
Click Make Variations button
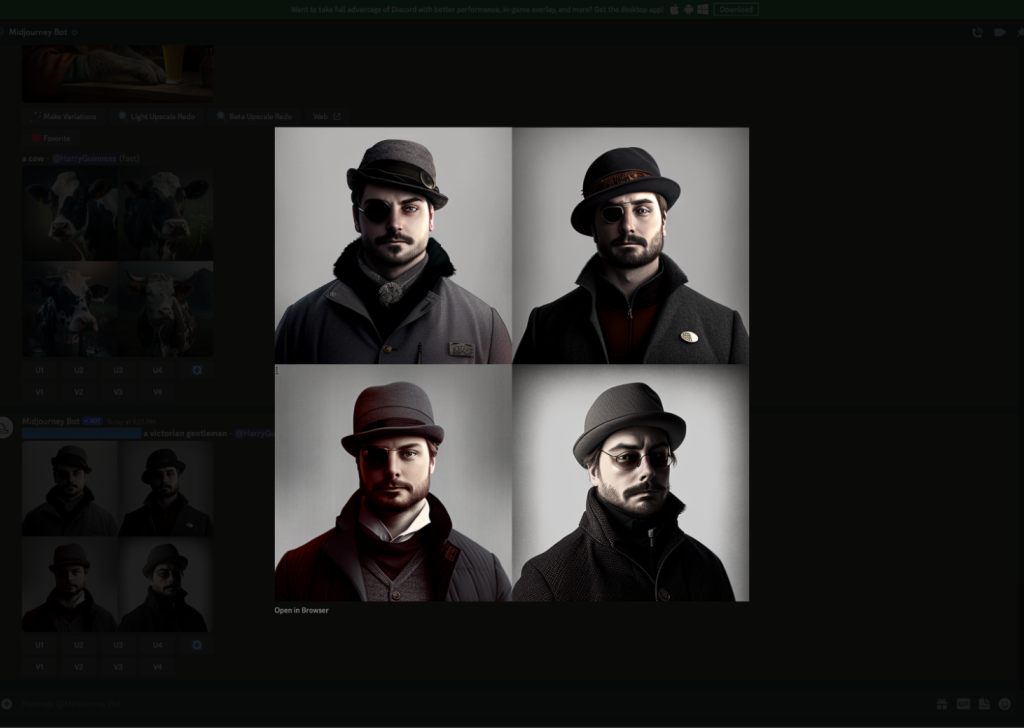click(x=64, y=116)
